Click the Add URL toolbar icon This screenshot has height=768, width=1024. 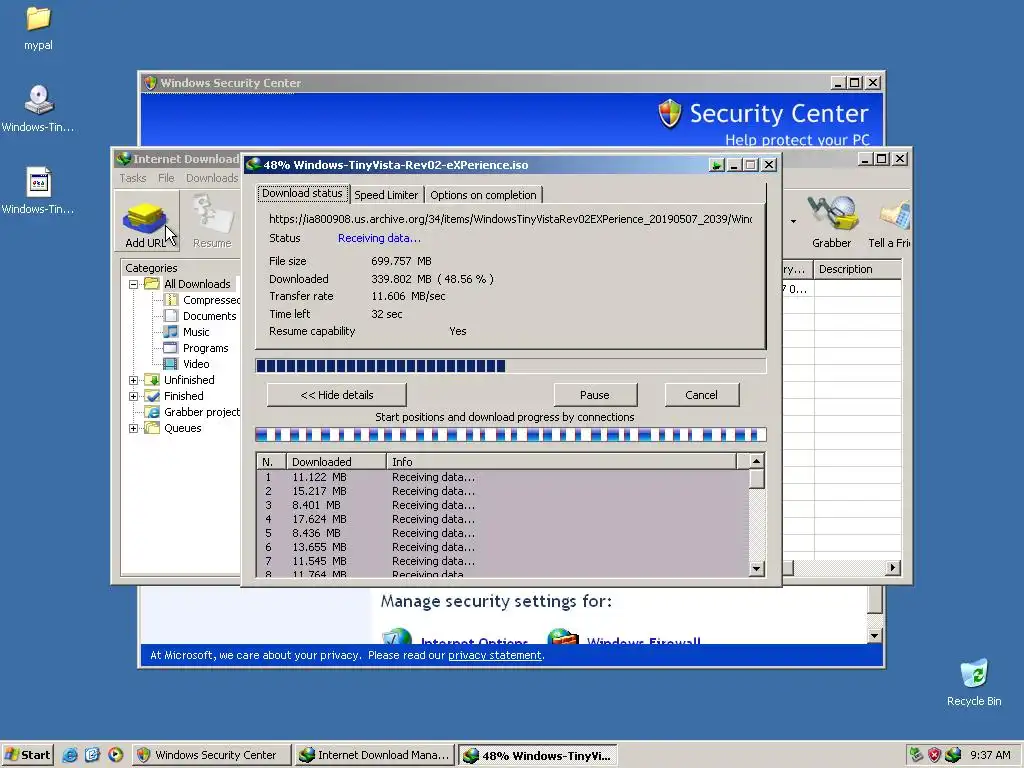pyautogui.click(x=146, y=221)
